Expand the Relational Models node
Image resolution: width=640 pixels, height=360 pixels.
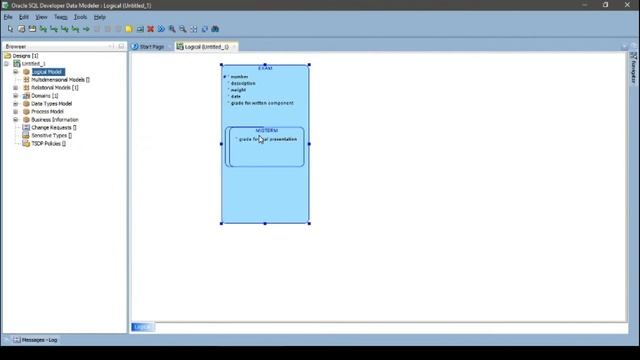(16, 88)
